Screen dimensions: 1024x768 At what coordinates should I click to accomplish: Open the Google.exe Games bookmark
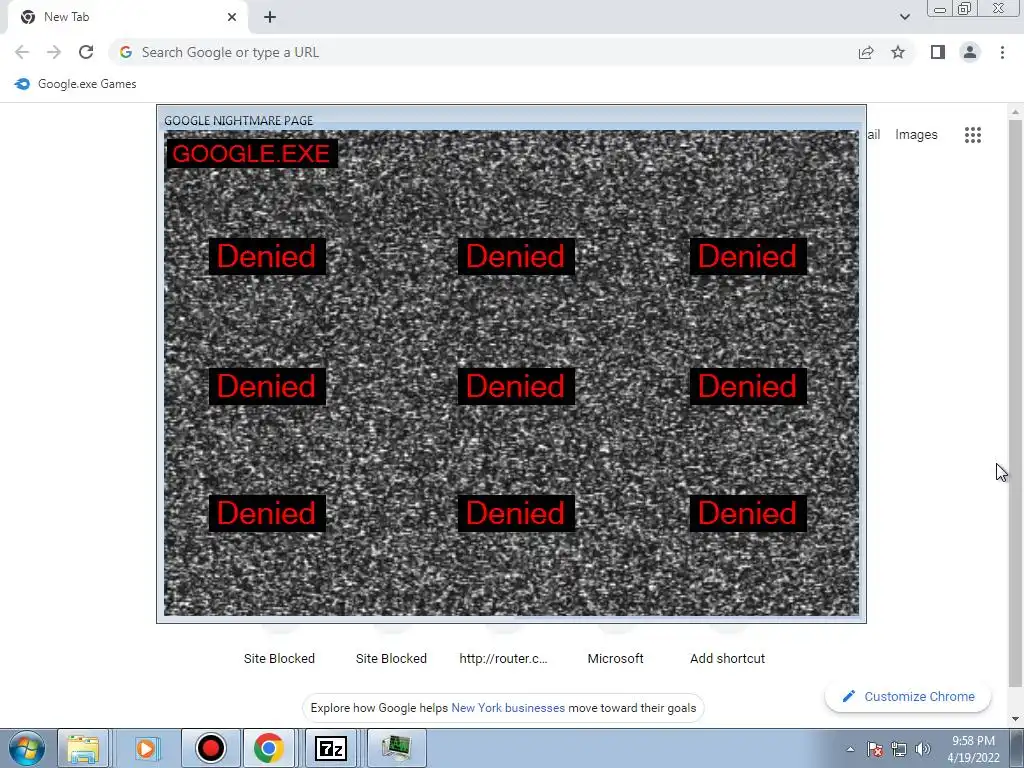[x=76, y=84]
